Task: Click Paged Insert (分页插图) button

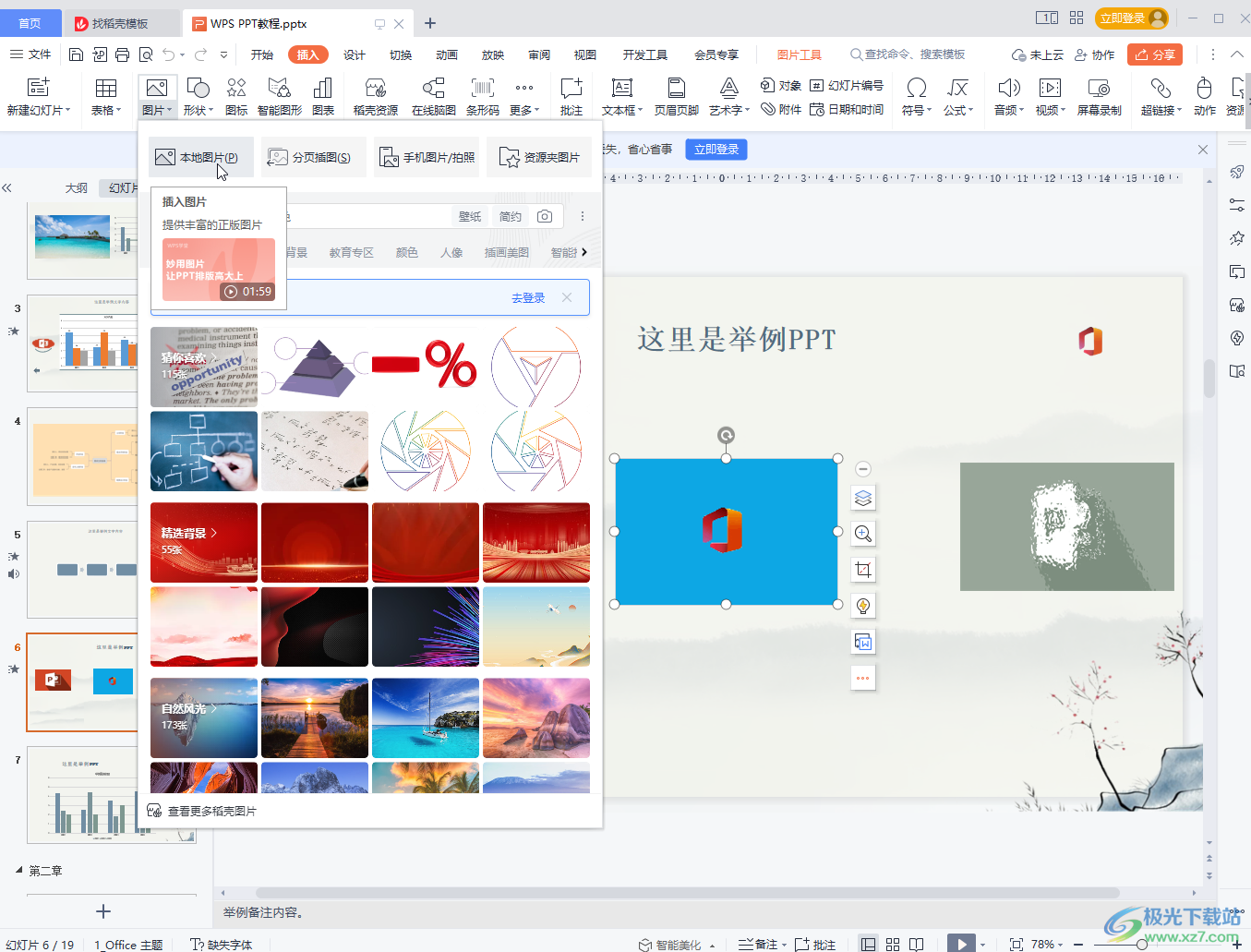Action: [x=313, y=157]
